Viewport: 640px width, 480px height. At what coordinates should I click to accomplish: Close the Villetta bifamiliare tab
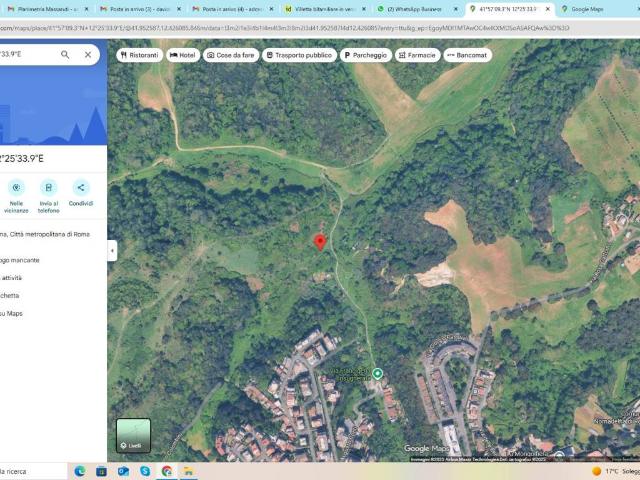click(x=364, y=9)
